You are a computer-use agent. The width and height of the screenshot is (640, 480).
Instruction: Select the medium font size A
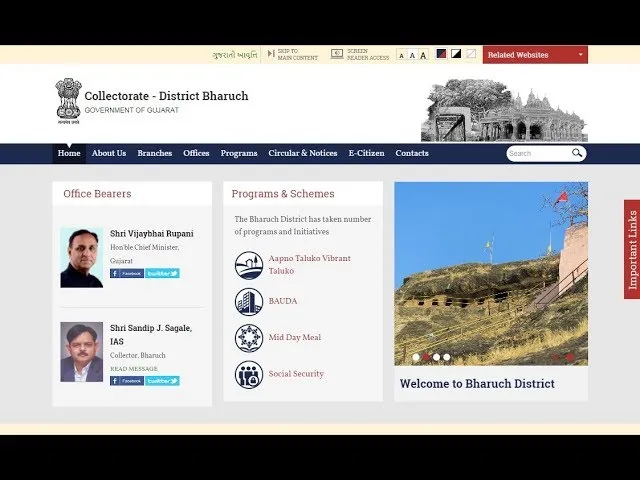tap(412, 55)
